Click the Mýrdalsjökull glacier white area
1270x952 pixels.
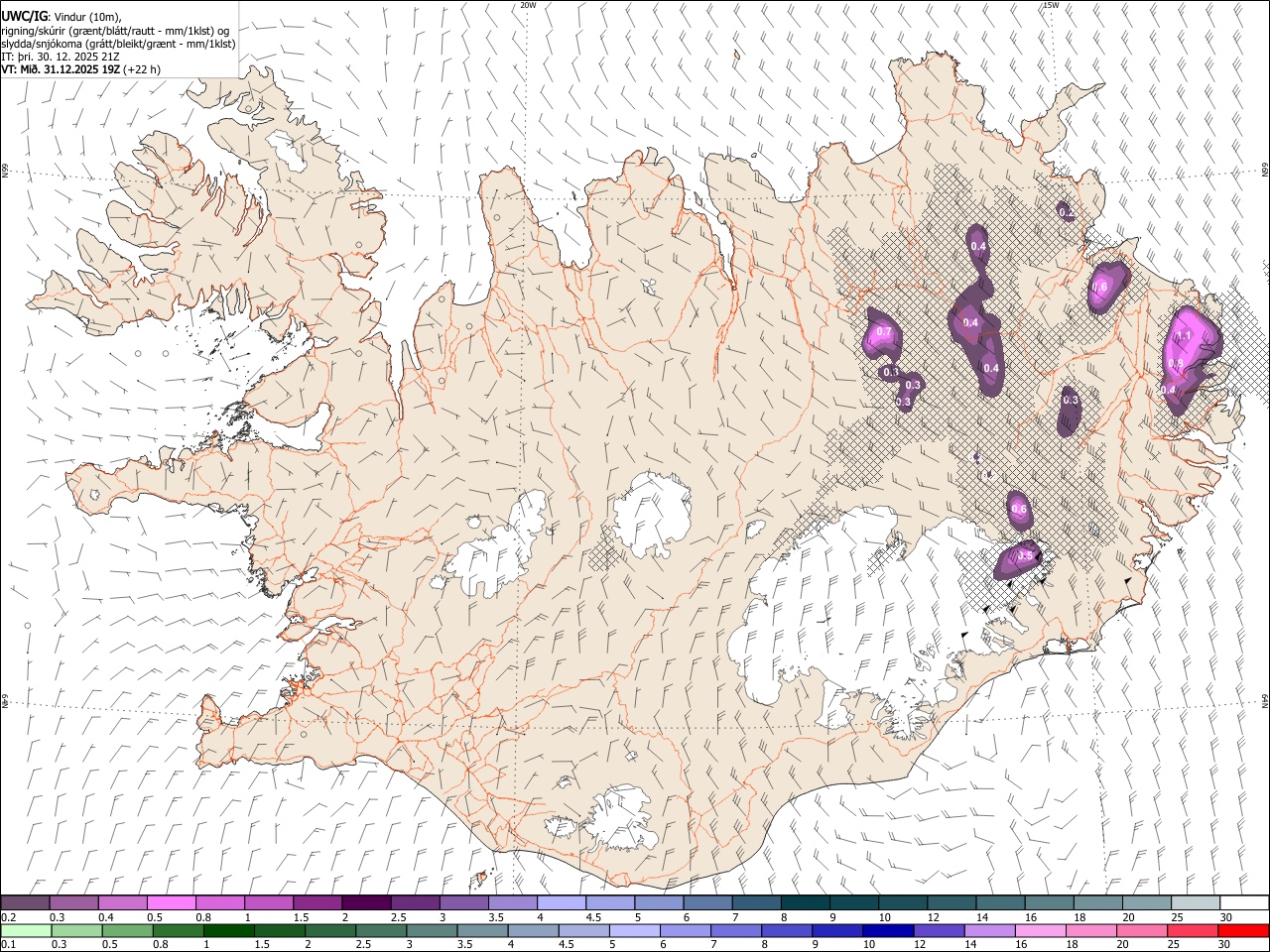click(x=620, y=818)
